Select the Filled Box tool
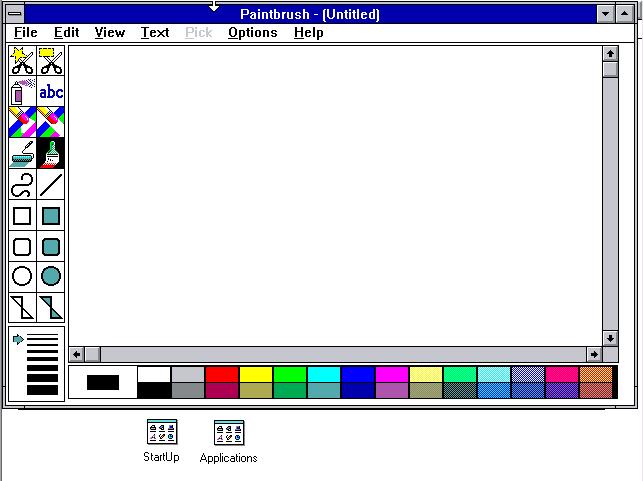 51,216
